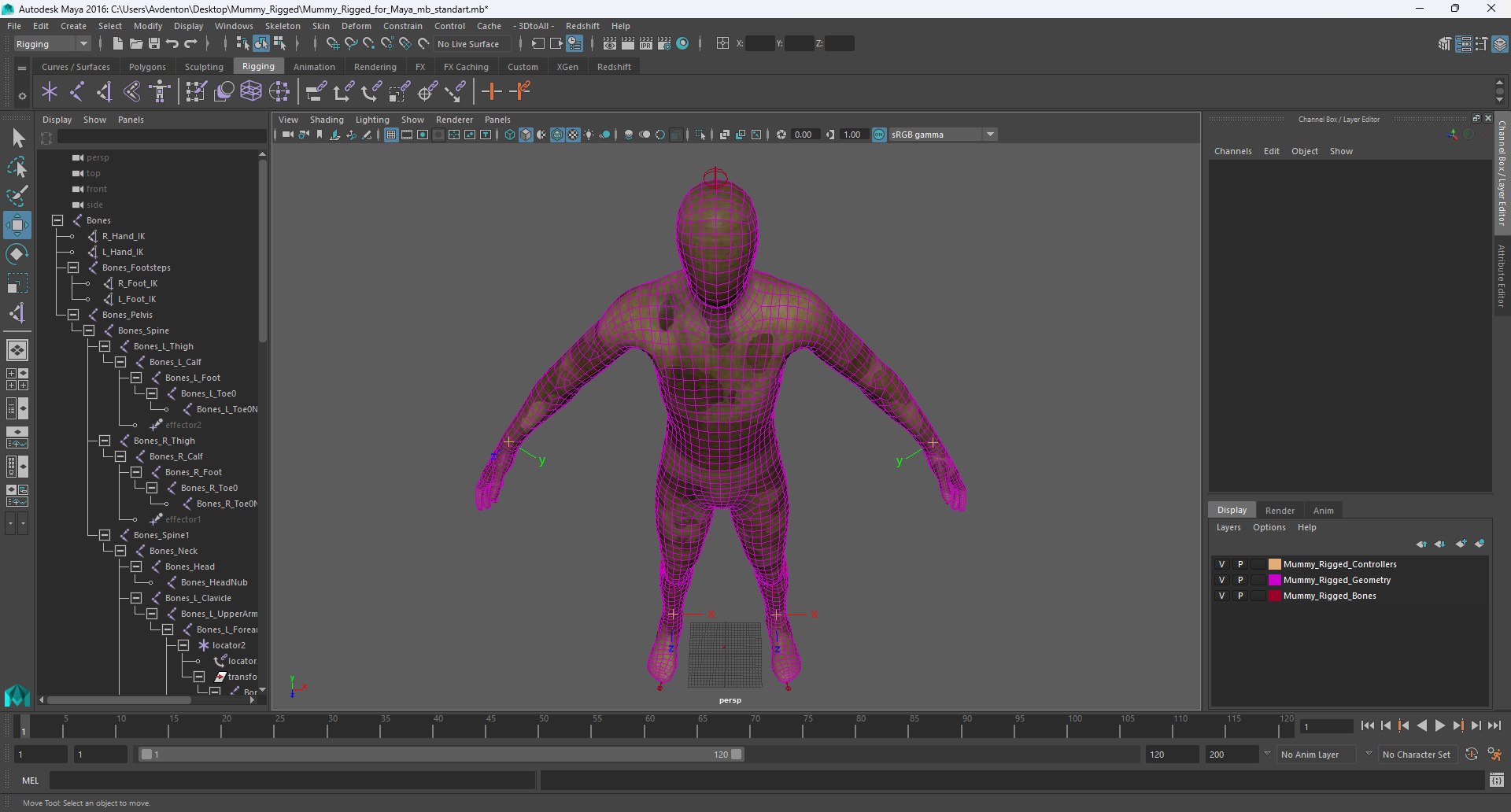
Task: Collapse the Bones node in Outliner
Action: pyautogui.click(x=57, y=220)
